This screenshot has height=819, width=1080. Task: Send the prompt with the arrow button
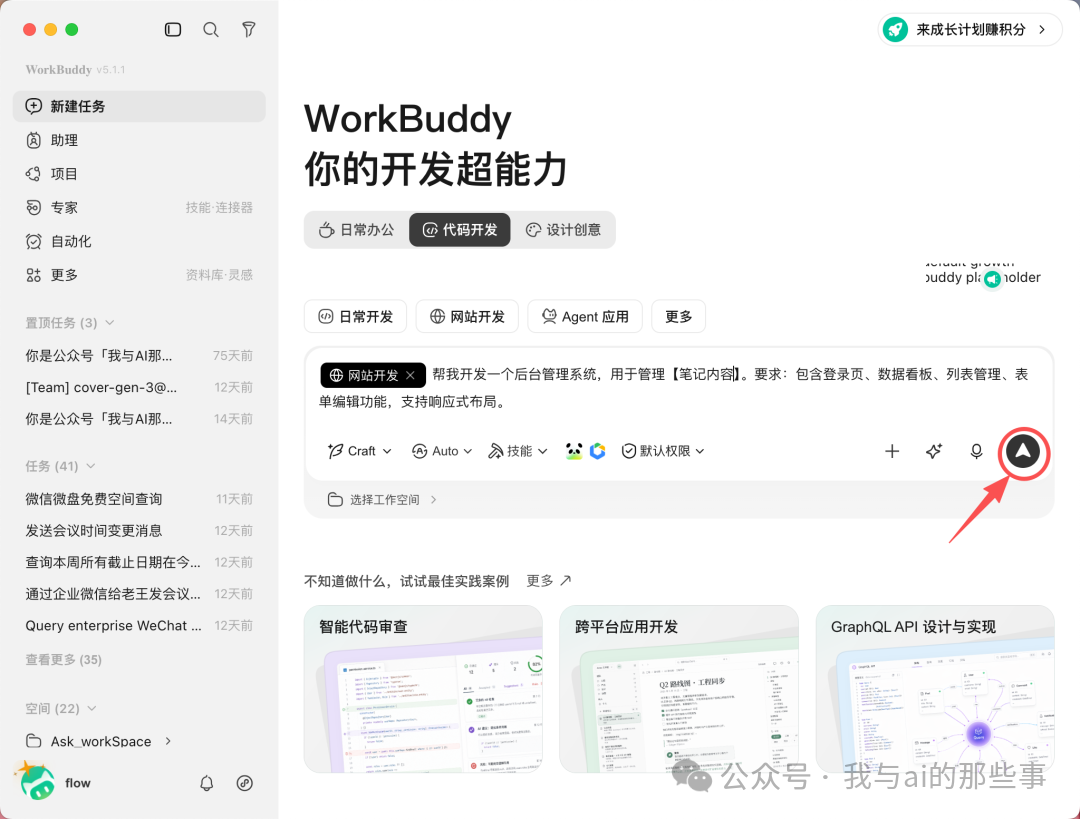[x=1023, y=452]
